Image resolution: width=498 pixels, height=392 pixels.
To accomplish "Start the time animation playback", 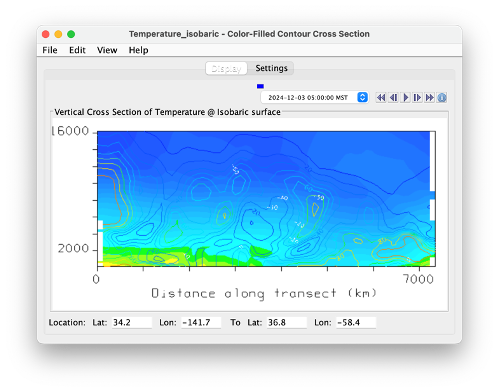I will click(x=405, y=98).
